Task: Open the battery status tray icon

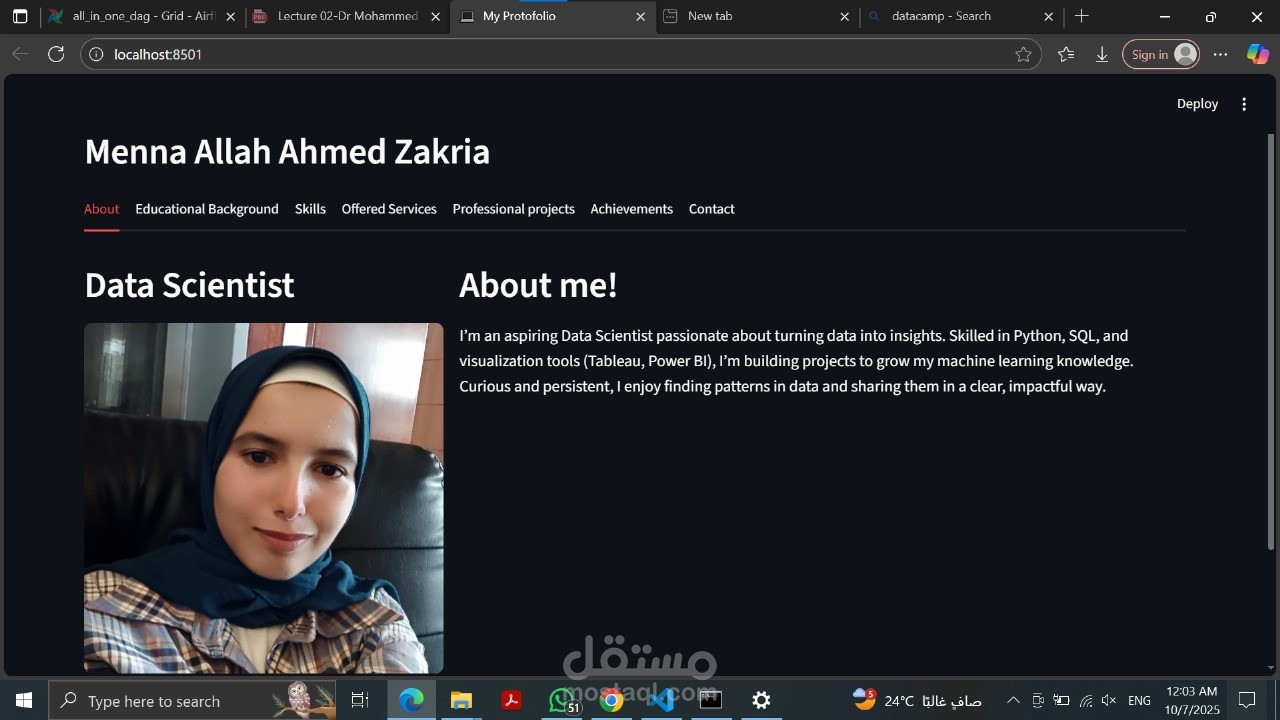Action: point(1061,700)
